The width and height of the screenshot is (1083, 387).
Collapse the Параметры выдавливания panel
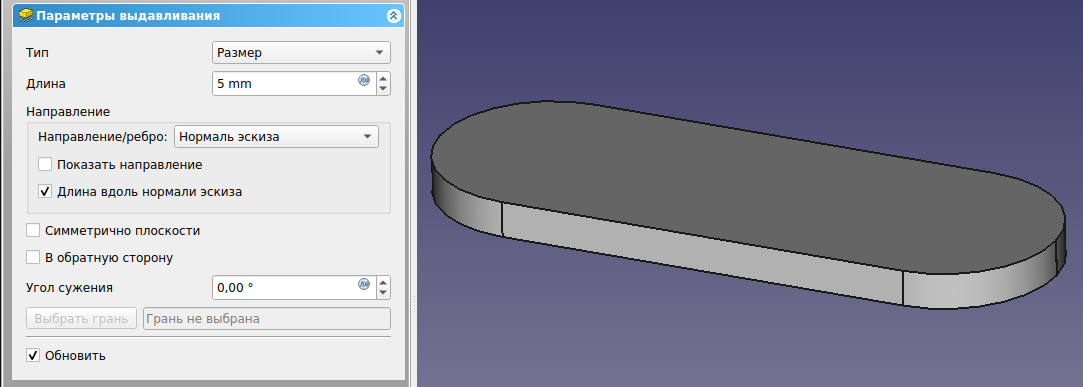(x=393, y=15)
